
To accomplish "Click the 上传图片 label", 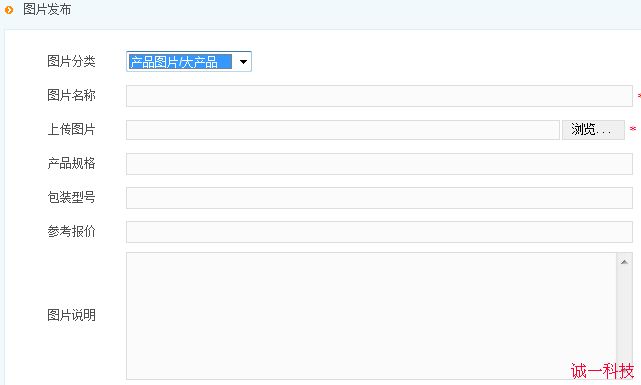I will click(72, 130).
